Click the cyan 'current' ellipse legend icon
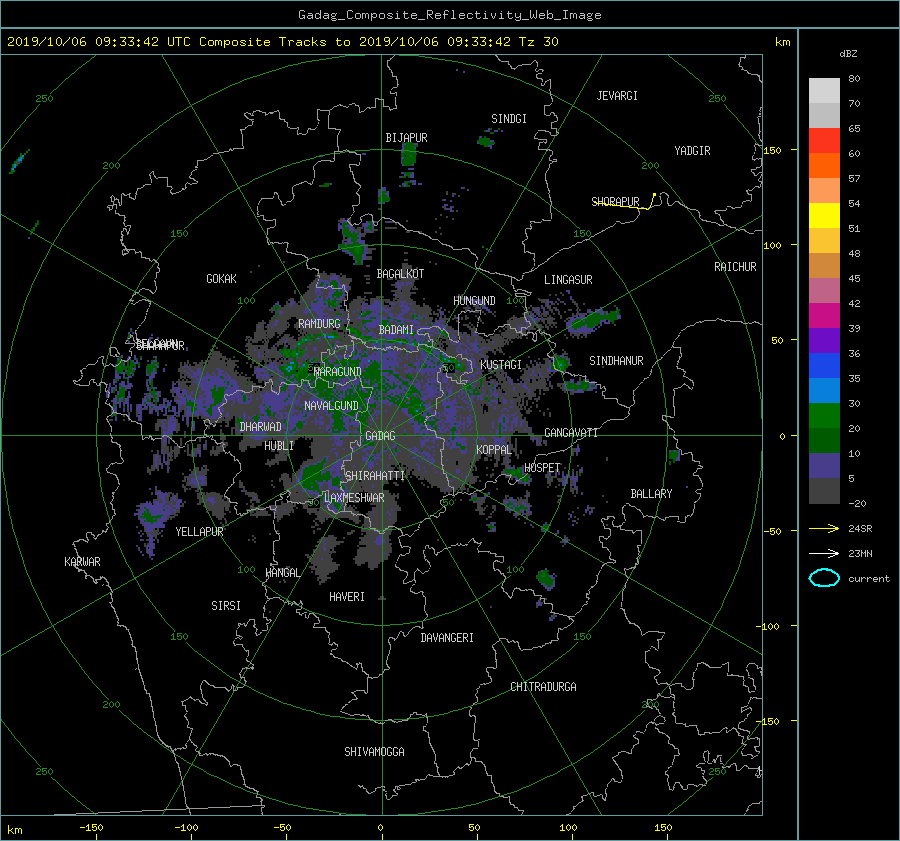The width and height of the screenshot is (900, 841). pyautogui.click(x=824, y=578)
